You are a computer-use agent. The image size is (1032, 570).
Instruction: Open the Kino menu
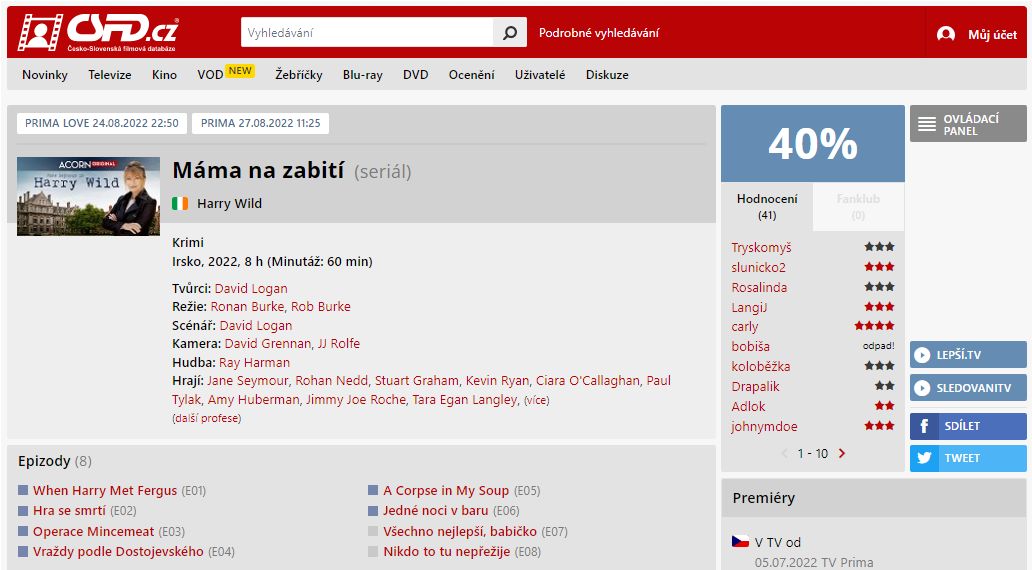click(164, 75)
